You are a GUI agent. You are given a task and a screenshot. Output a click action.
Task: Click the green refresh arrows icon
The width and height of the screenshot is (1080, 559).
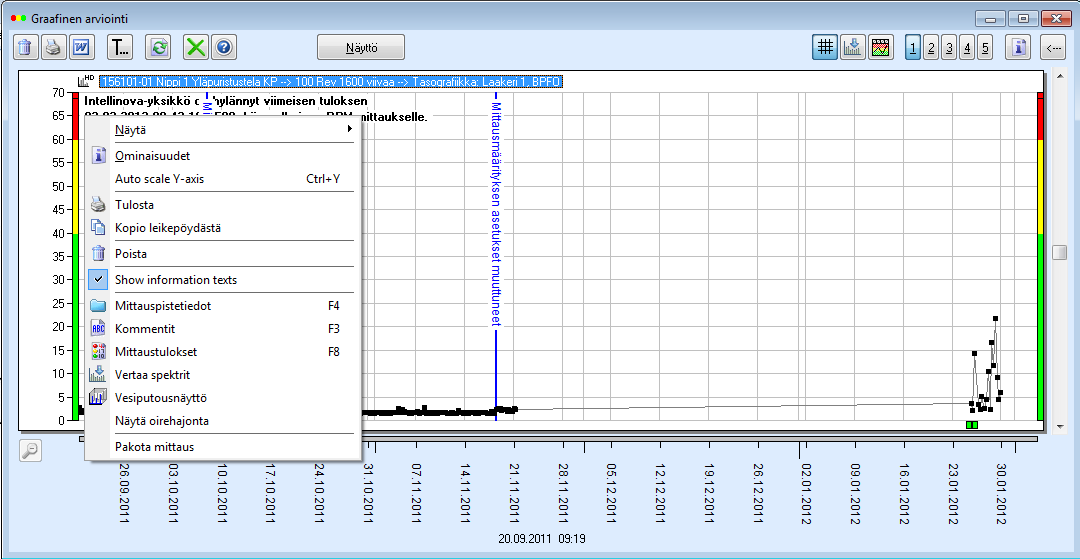(158, 48)
